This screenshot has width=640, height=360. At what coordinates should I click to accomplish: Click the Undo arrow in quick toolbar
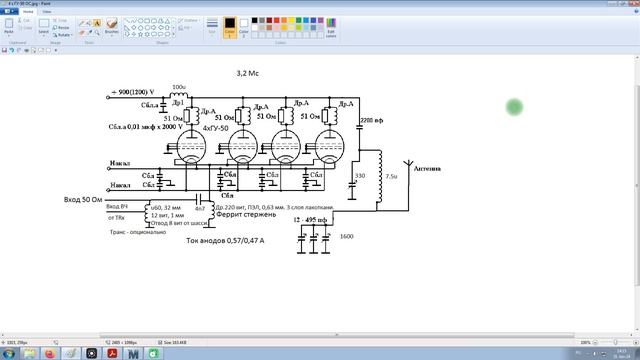pos(12,50)
